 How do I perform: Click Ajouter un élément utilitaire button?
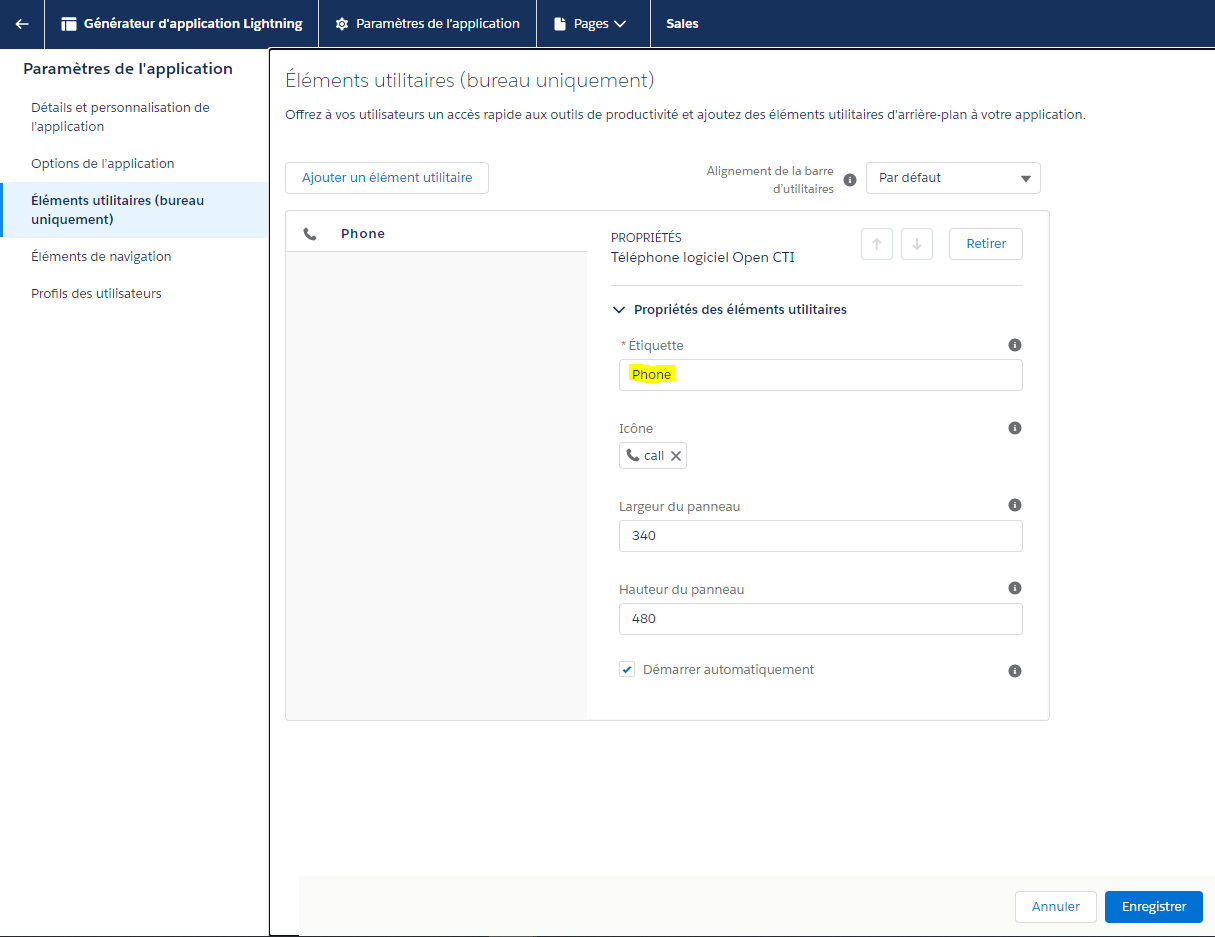tap(387, 178)
